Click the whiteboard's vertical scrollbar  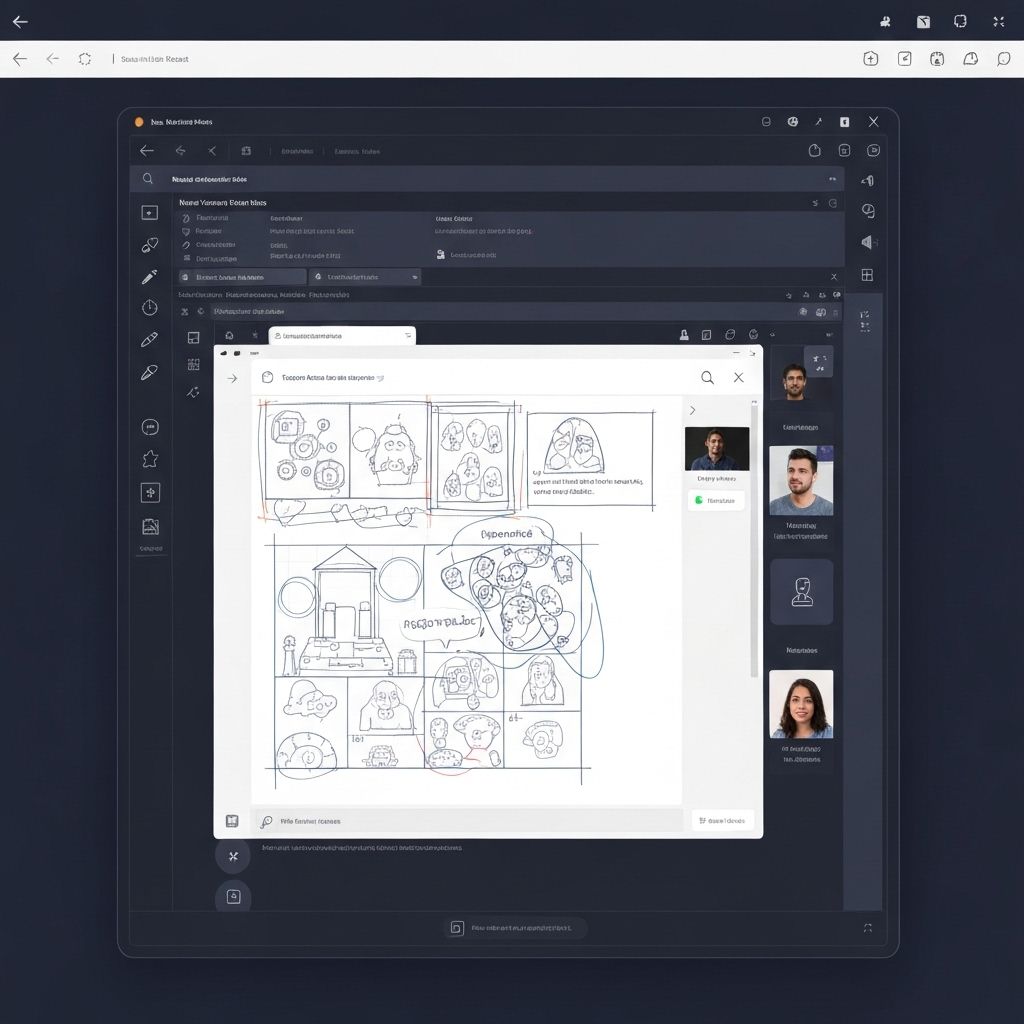coord(755,540)
